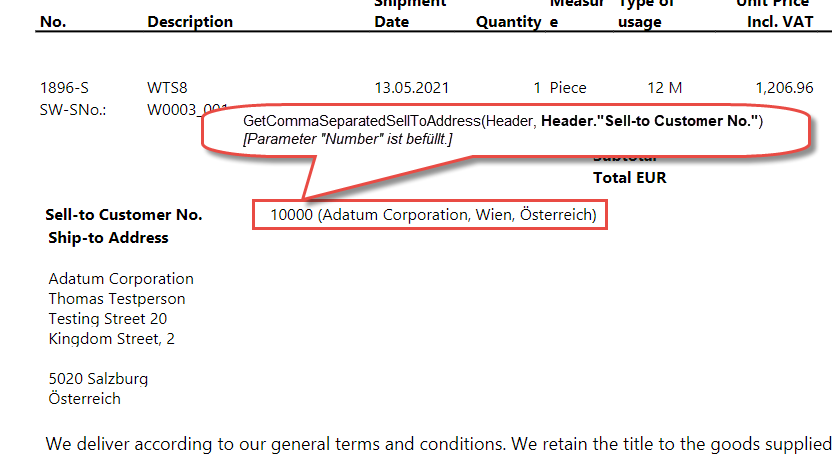This screenshot has height=455, width=832.
Task: Select the 12 M usage value
Action: click(x=664, y=88)
